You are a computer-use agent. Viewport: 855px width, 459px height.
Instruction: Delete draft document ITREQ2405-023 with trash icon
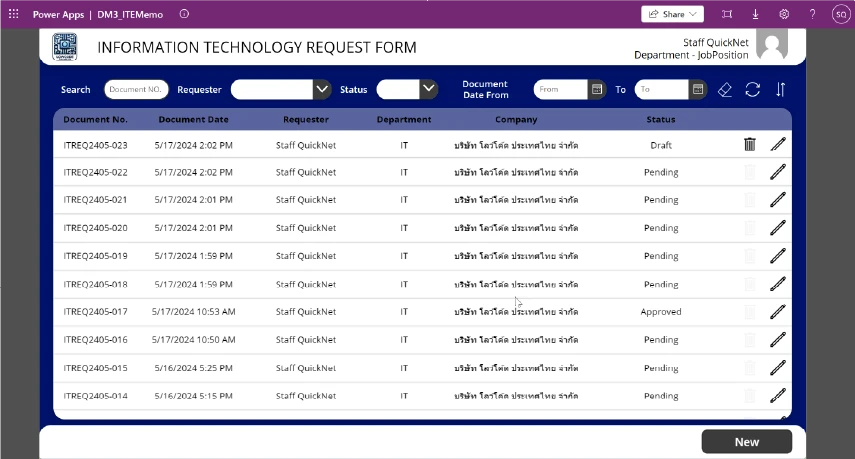[x=750, y=144]
